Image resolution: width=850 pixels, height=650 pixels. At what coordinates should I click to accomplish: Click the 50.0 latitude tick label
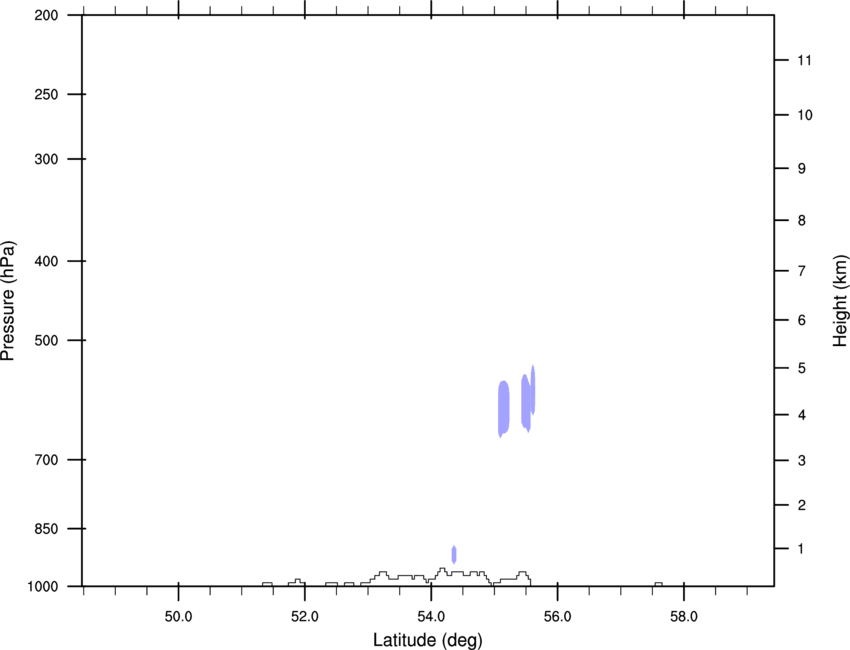(178, 616)
